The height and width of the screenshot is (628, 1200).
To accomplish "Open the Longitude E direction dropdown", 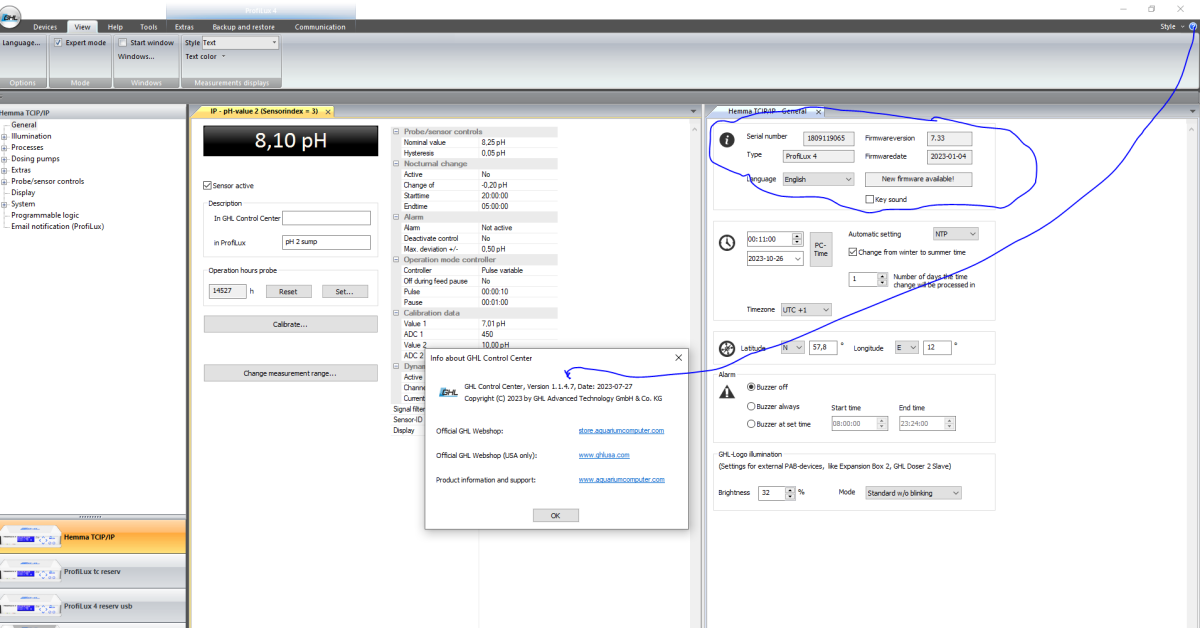I will 906,348.
